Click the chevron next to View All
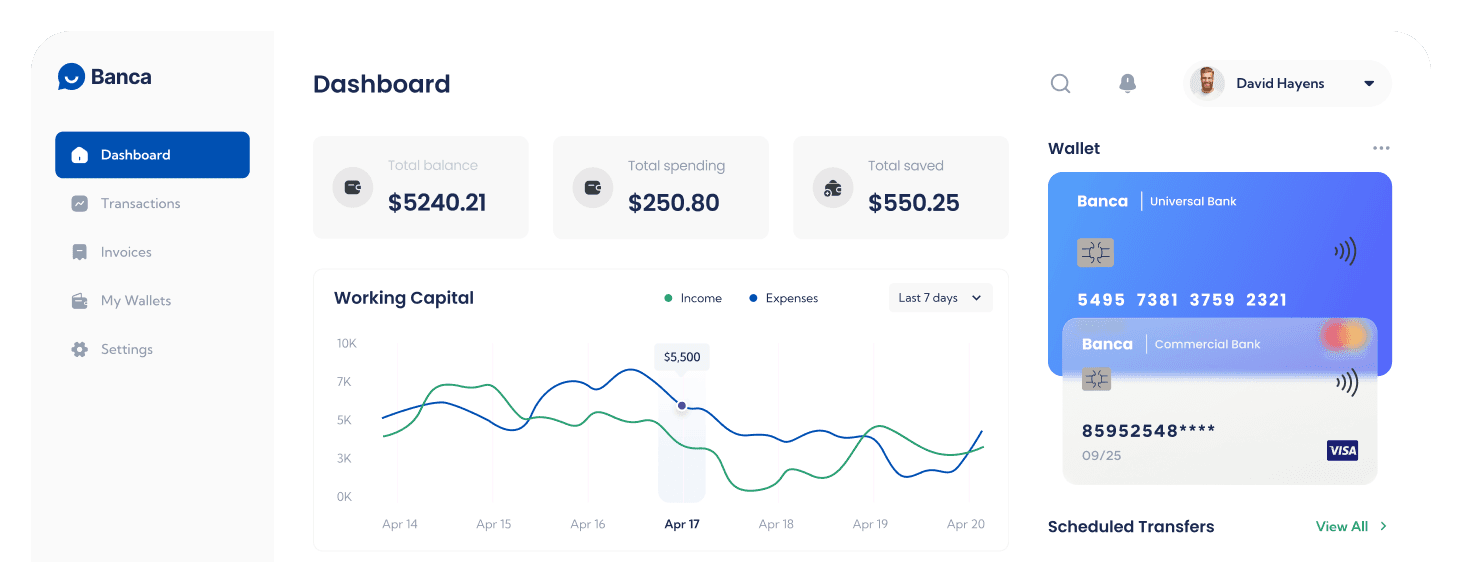The image size is (1462, 562). pyautogui.click(x=1383, y=526)
